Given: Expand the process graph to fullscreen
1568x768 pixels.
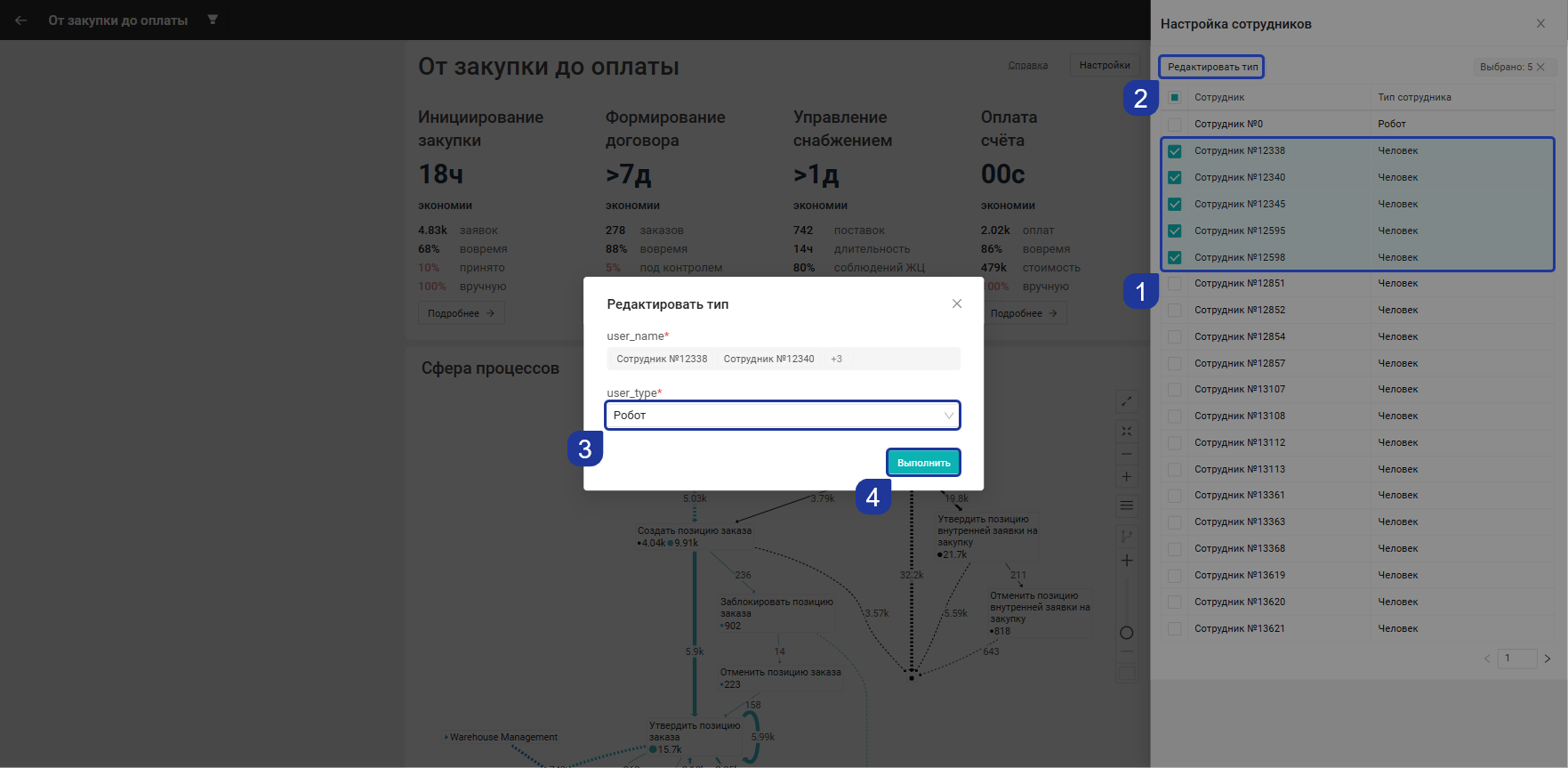Looking at the screenshot, I should click(x=1126, y=401).
